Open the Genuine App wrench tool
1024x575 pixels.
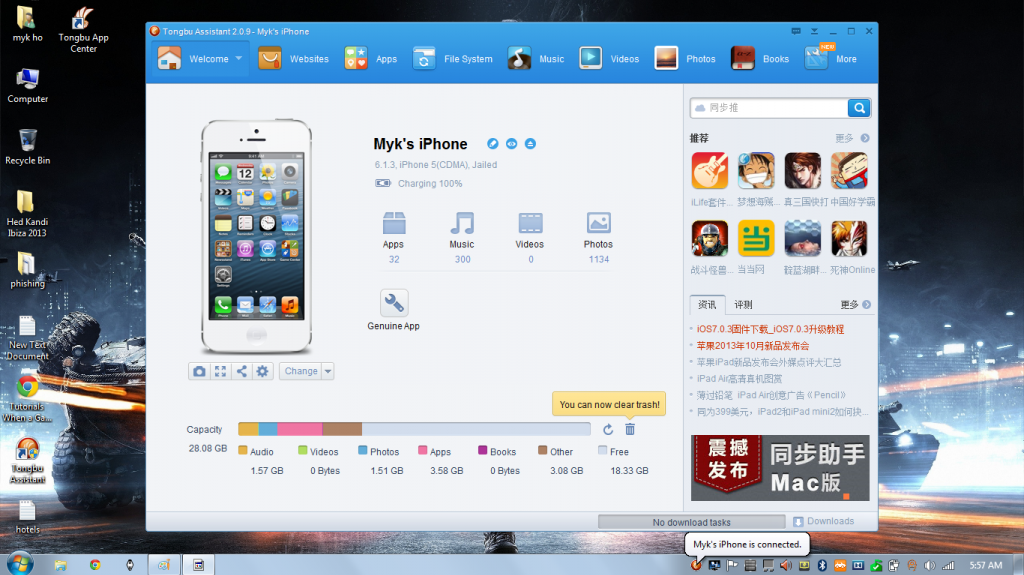[394, 303]
